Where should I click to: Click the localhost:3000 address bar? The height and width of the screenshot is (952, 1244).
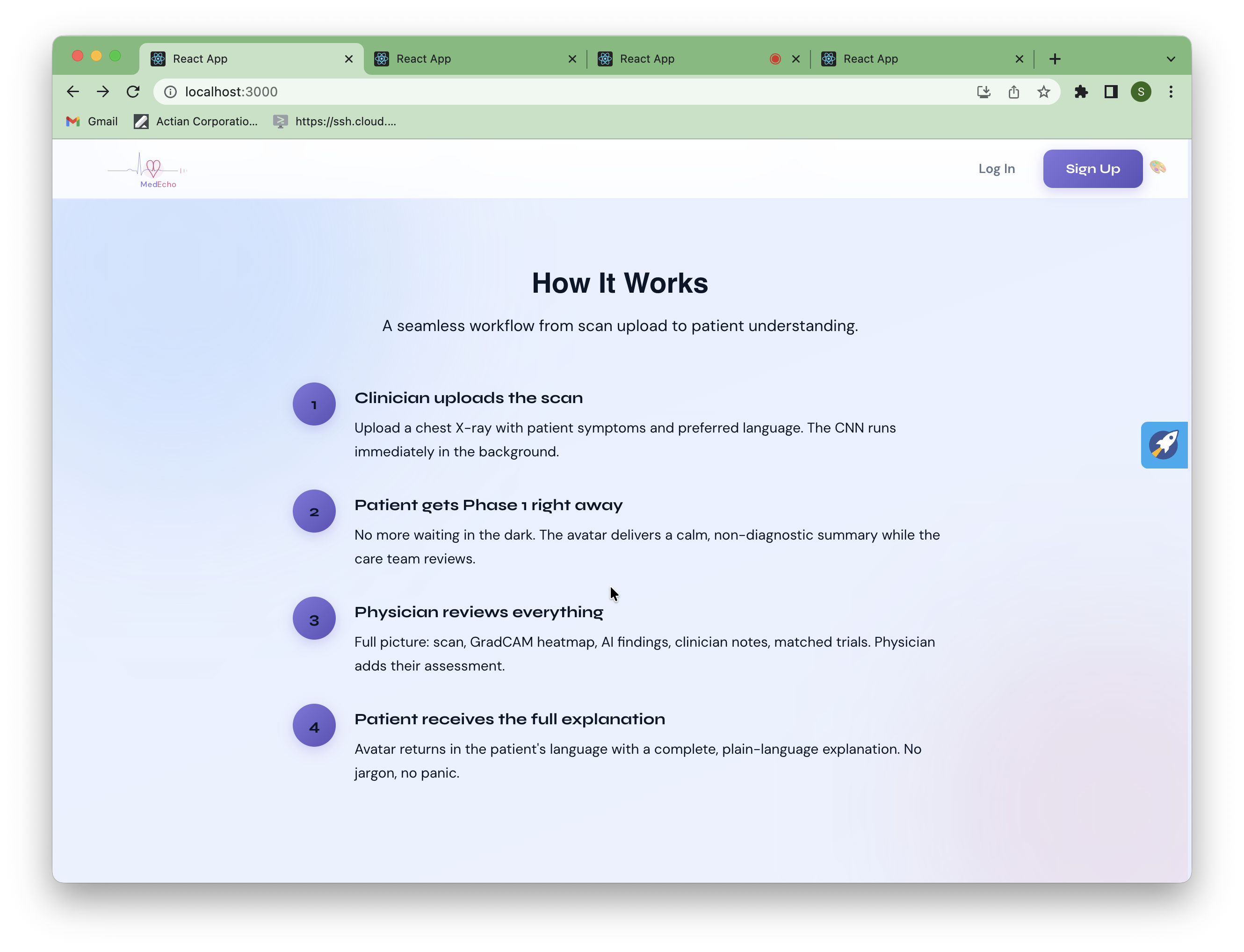pyautogui.click(x=510, y=92)
